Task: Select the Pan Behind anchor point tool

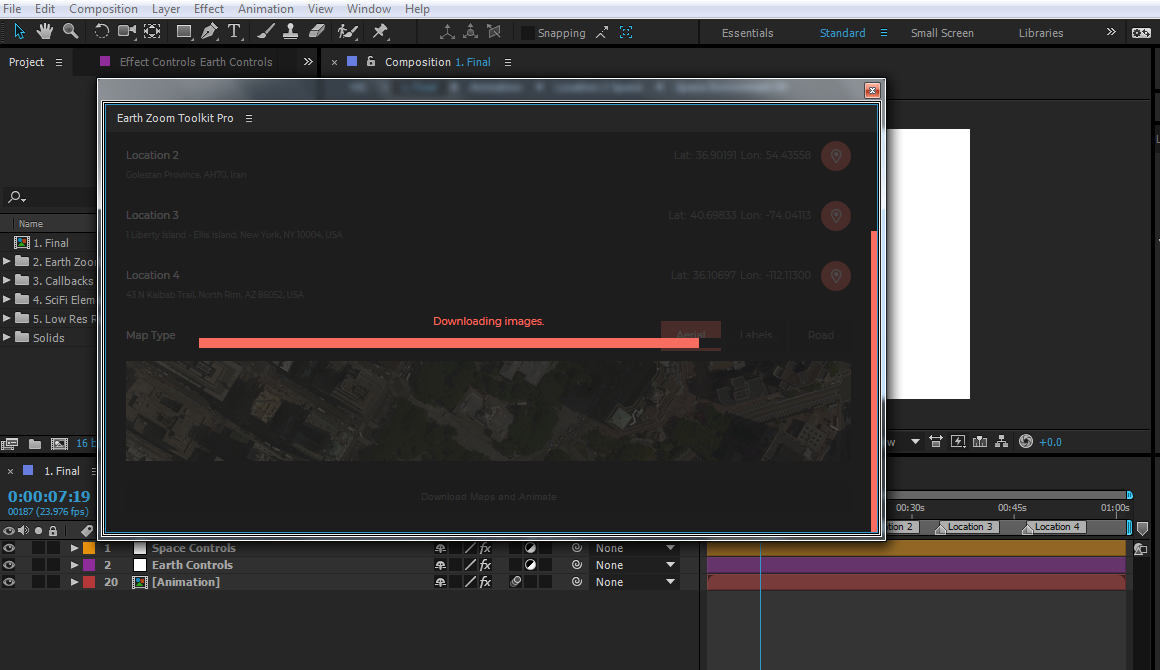Action: (152, 31)
